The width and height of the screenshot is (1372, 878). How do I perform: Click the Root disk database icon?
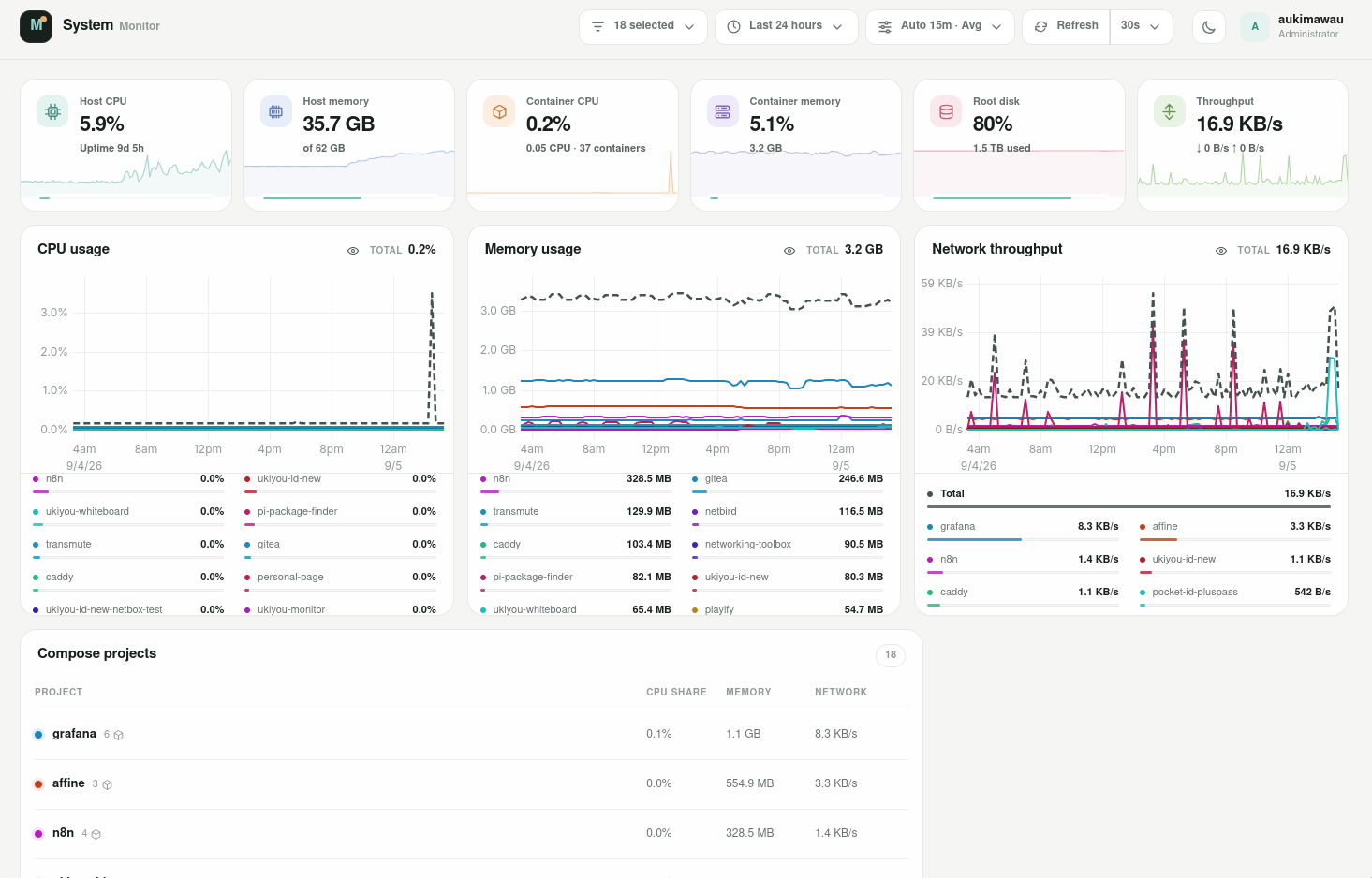pyautogui.click(x=946, y=111)
